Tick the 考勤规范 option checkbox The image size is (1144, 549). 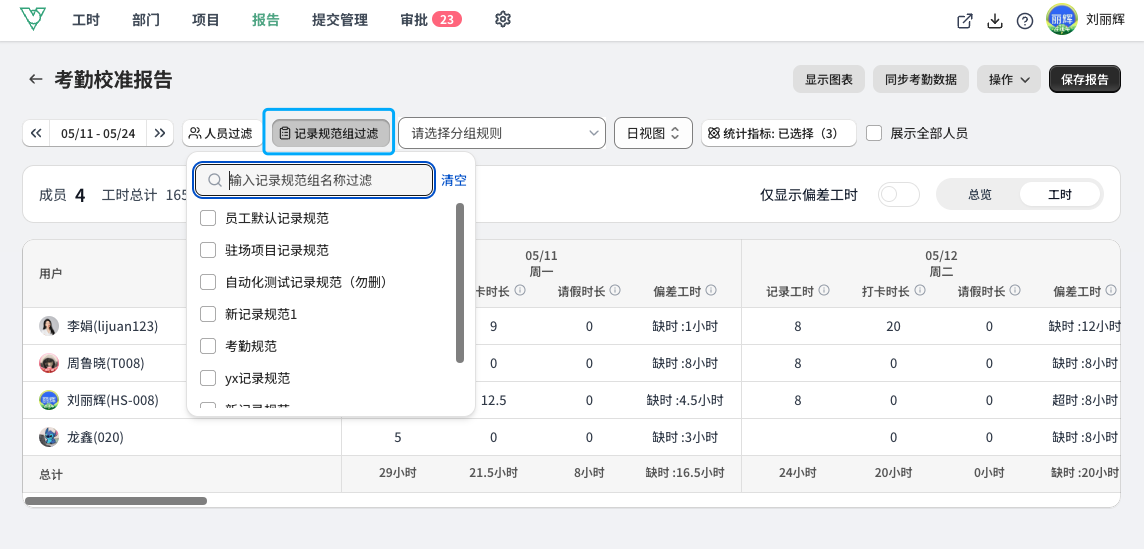point(208,345)
